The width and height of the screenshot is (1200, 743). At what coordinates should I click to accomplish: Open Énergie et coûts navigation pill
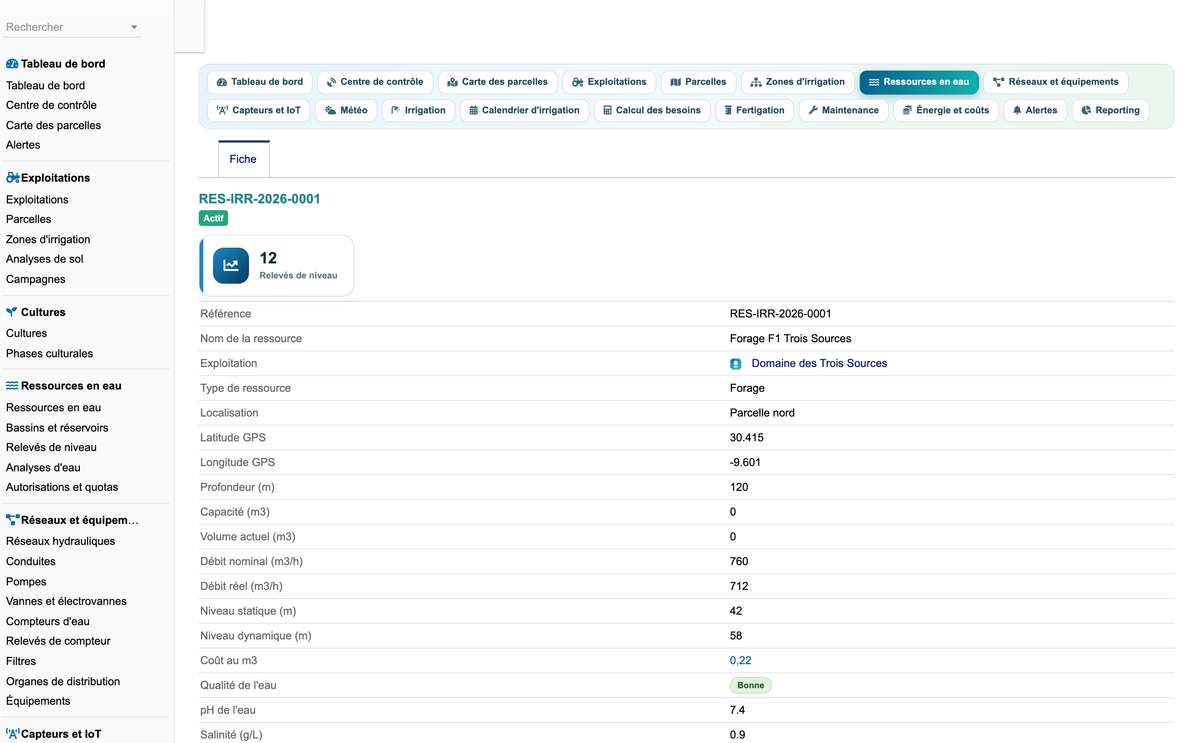click(946, 110)
